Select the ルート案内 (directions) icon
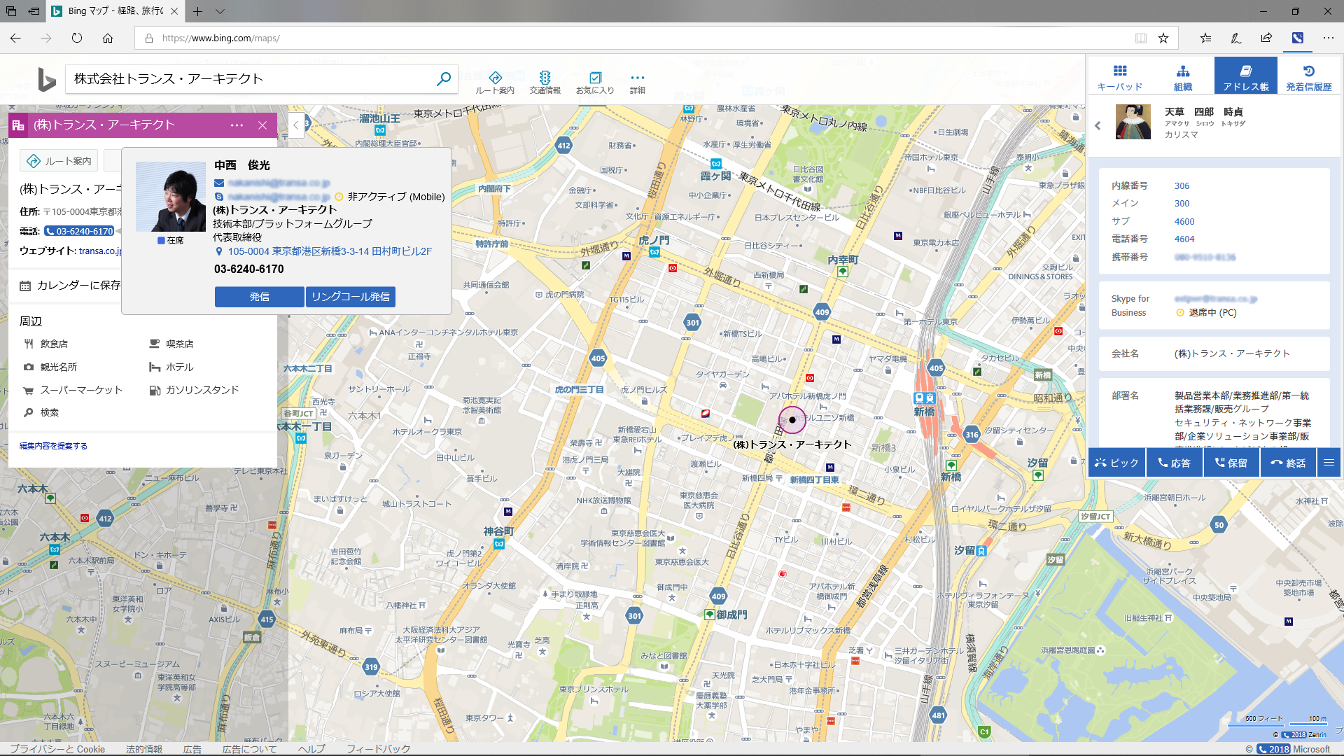Image resolution: width=1344 pixels, height=756 pixels. (x=494, y=76)
